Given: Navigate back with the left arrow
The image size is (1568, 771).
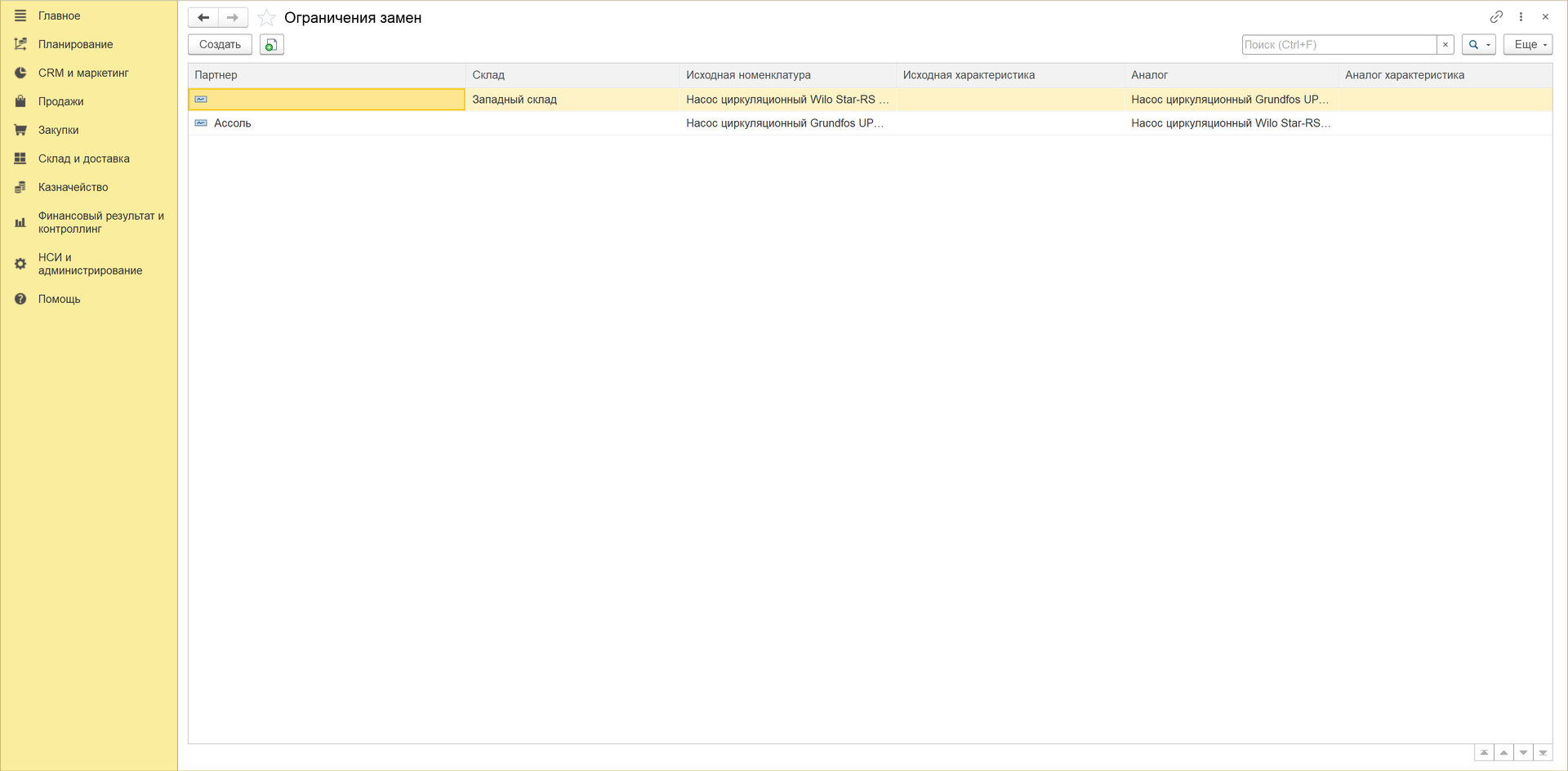Looking at the screenshot, I should [203, 17].
